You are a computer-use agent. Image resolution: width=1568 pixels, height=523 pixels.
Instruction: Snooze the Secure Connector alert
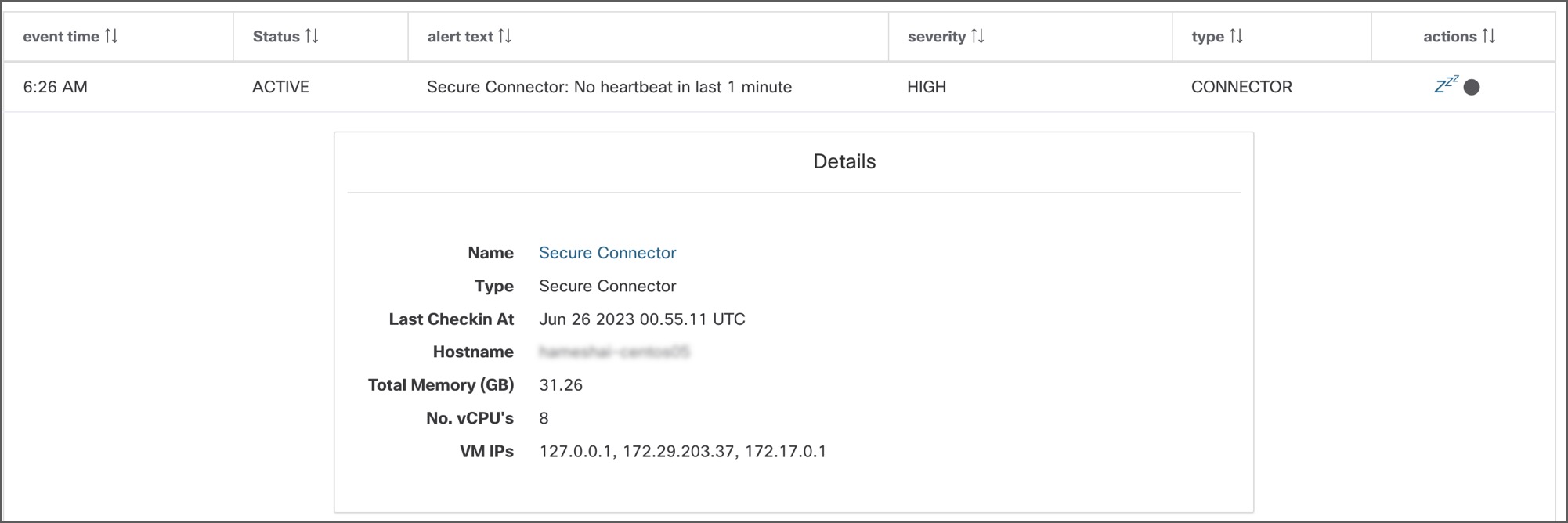click(1446, 85)
